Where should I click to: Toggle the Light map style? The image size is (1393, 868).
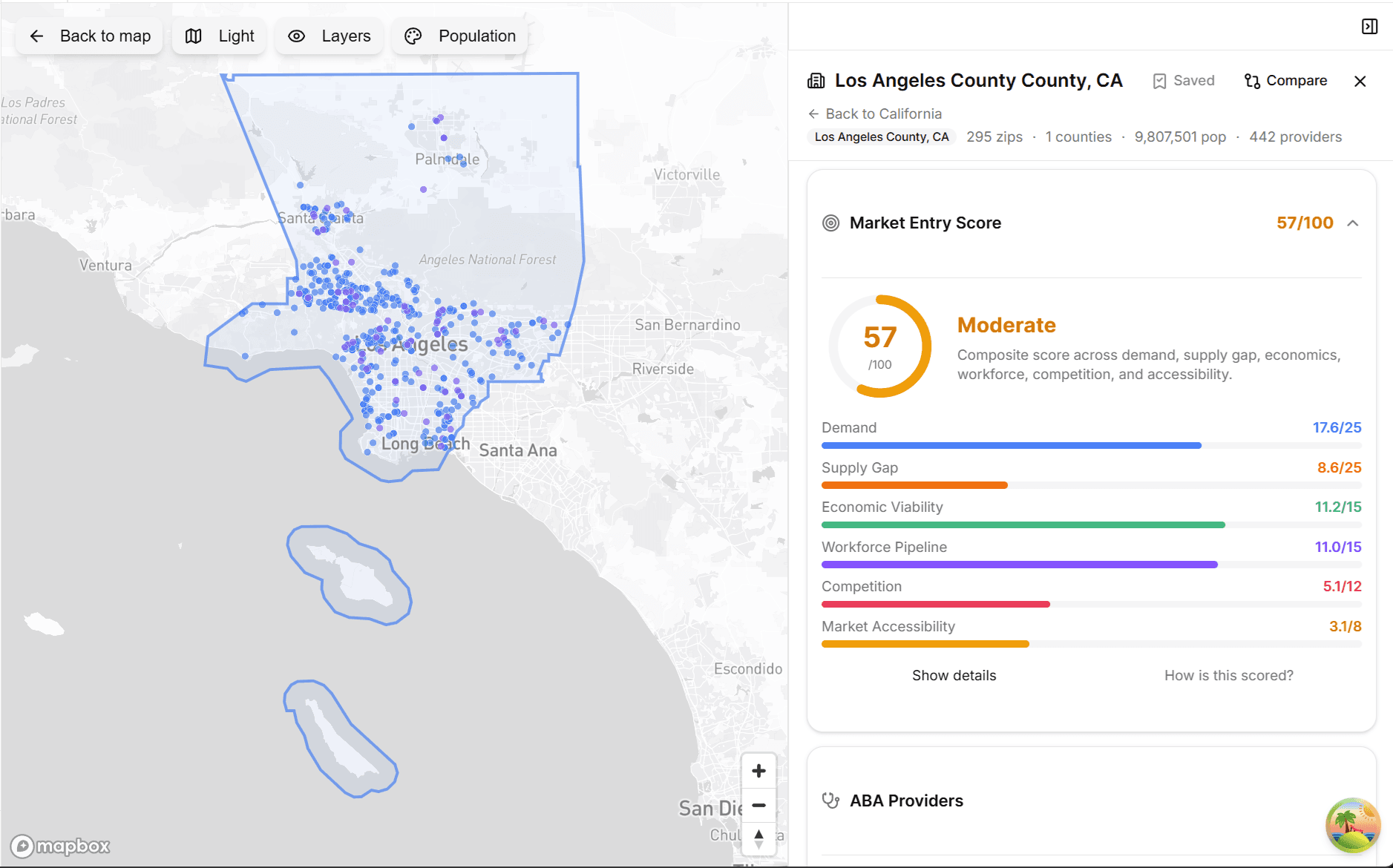click(219, 35)
